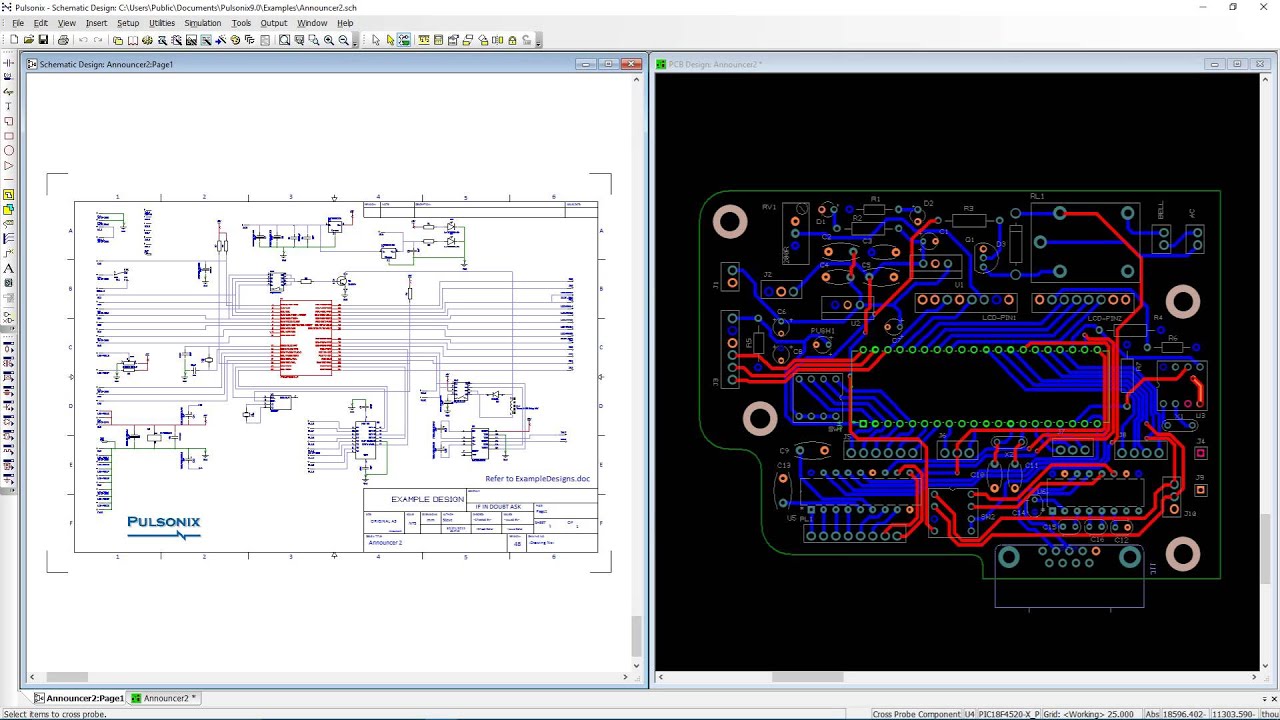Save the design with the floppy disk icon
The height and width of the screenshot is (720, 1280).
click(43, 40)
